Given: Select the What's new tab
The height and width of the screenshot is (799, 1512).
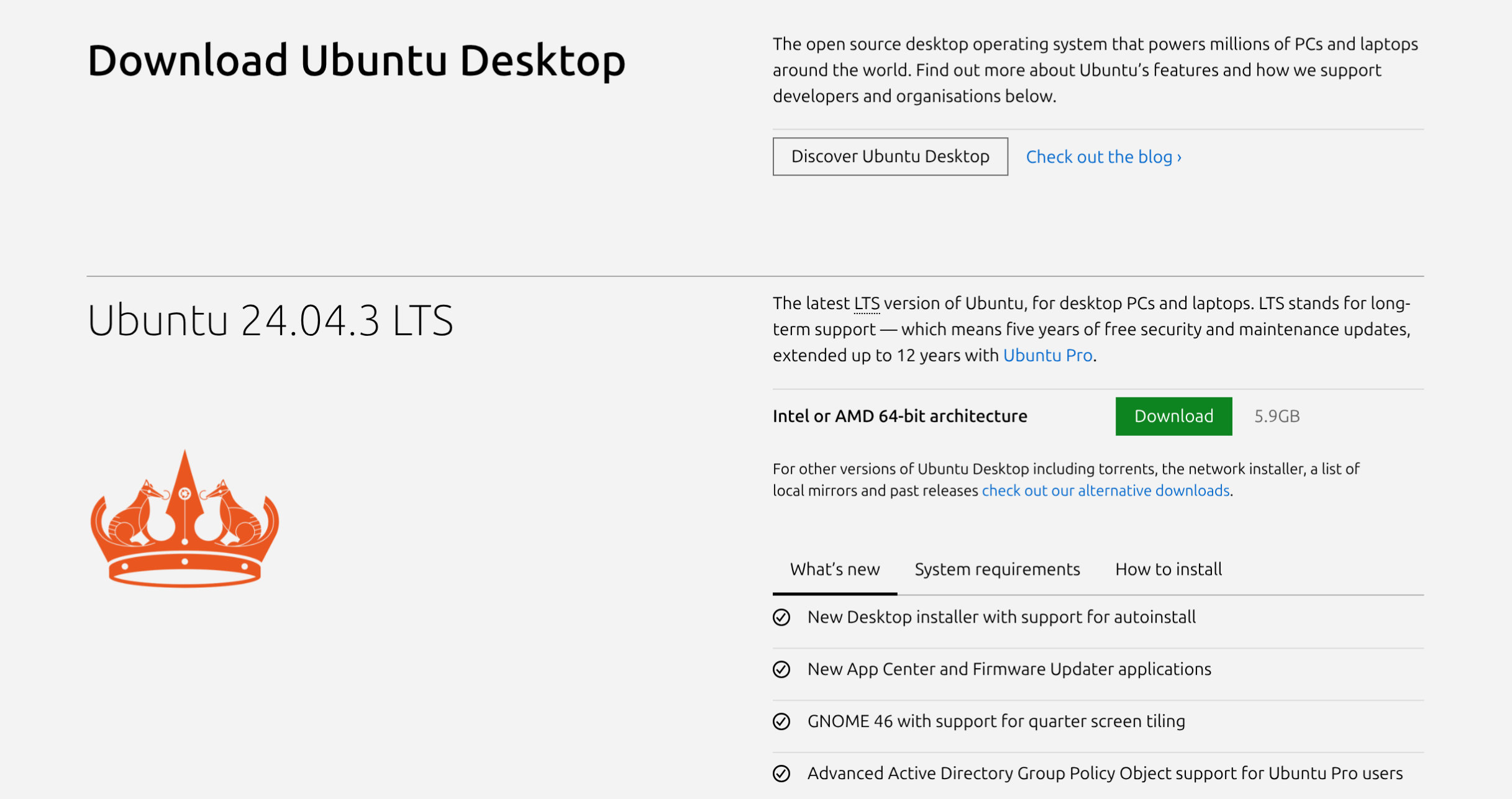Looking at the screenshot, I should coord(834,569).
